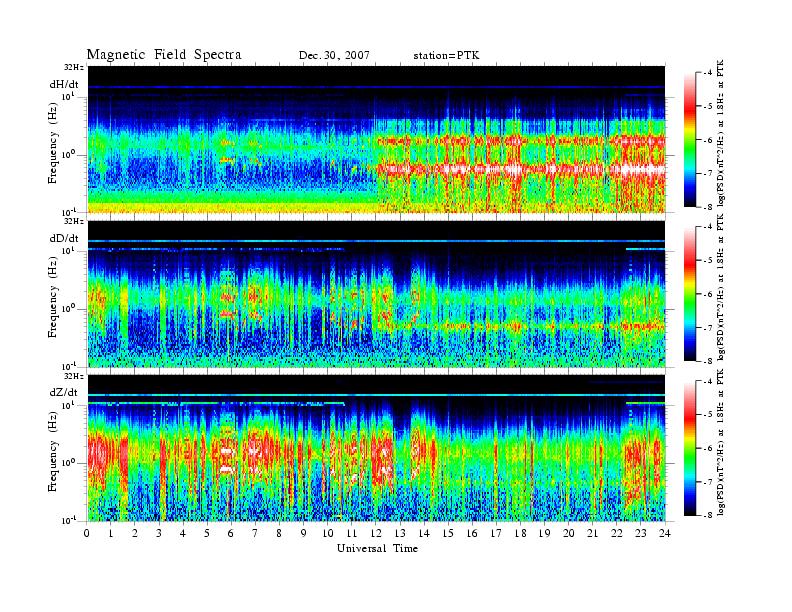Viewport: 792px width, 612px height.
Task: Click hour 9 on the time axis
Action: (304, 533)
